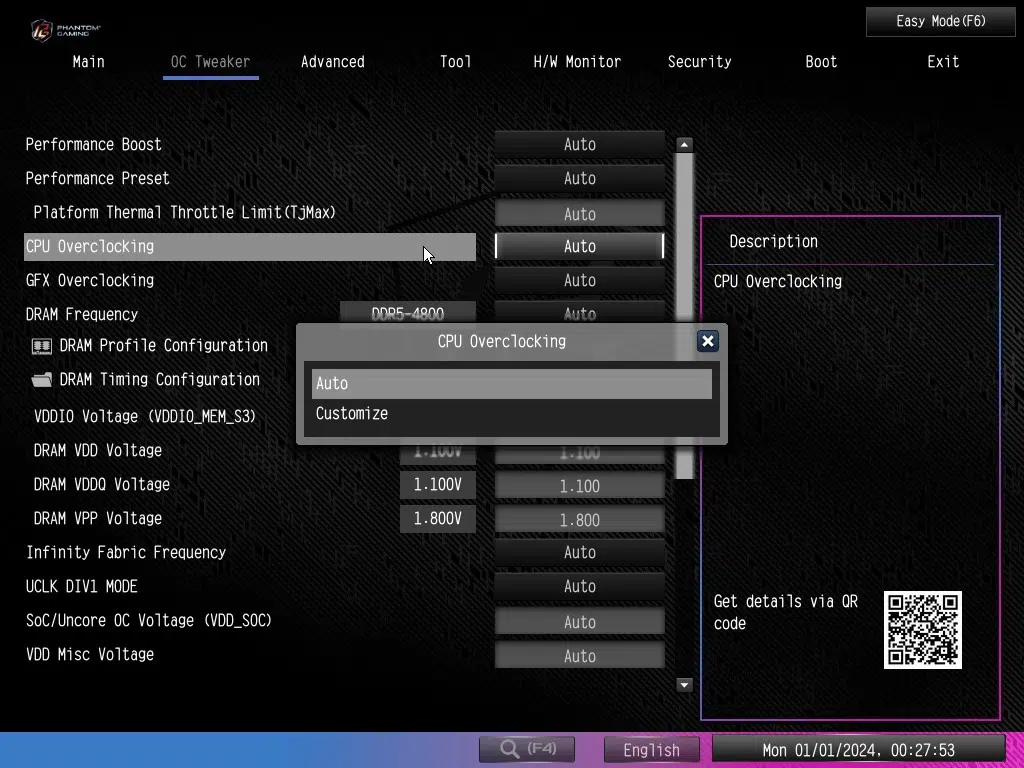The image size is (1024, 768).
Task: Open DRAM Timing Configuration folder icon
Action: click(42, 380)
